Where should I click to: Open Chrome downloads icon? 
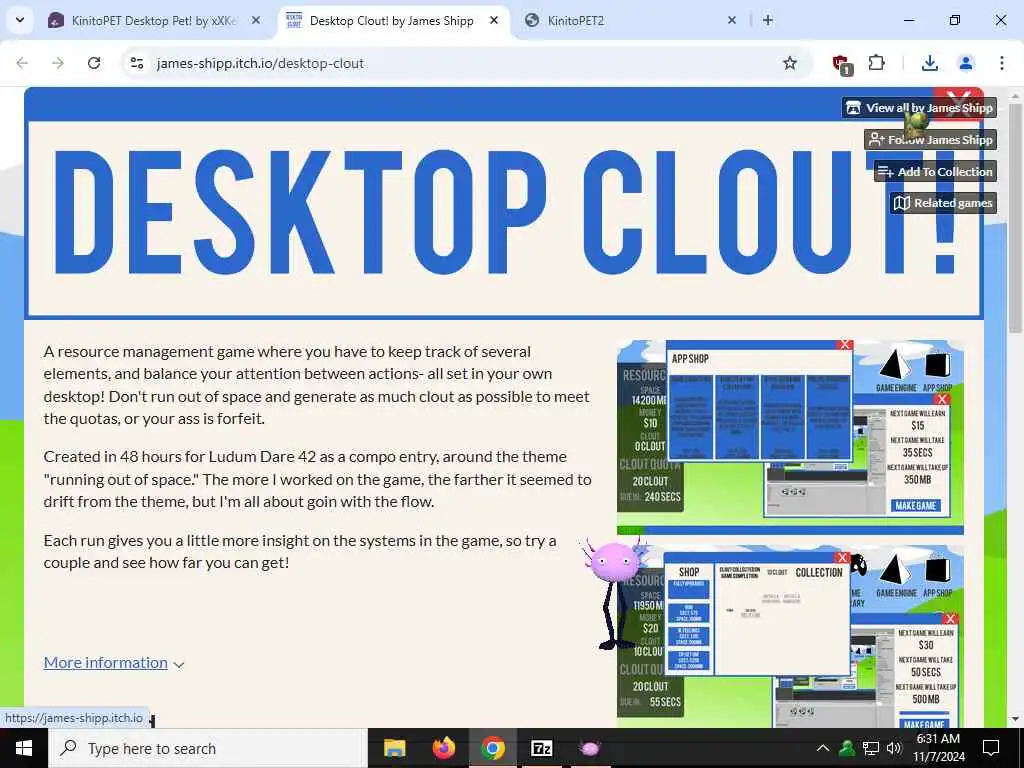coord(929,63)
